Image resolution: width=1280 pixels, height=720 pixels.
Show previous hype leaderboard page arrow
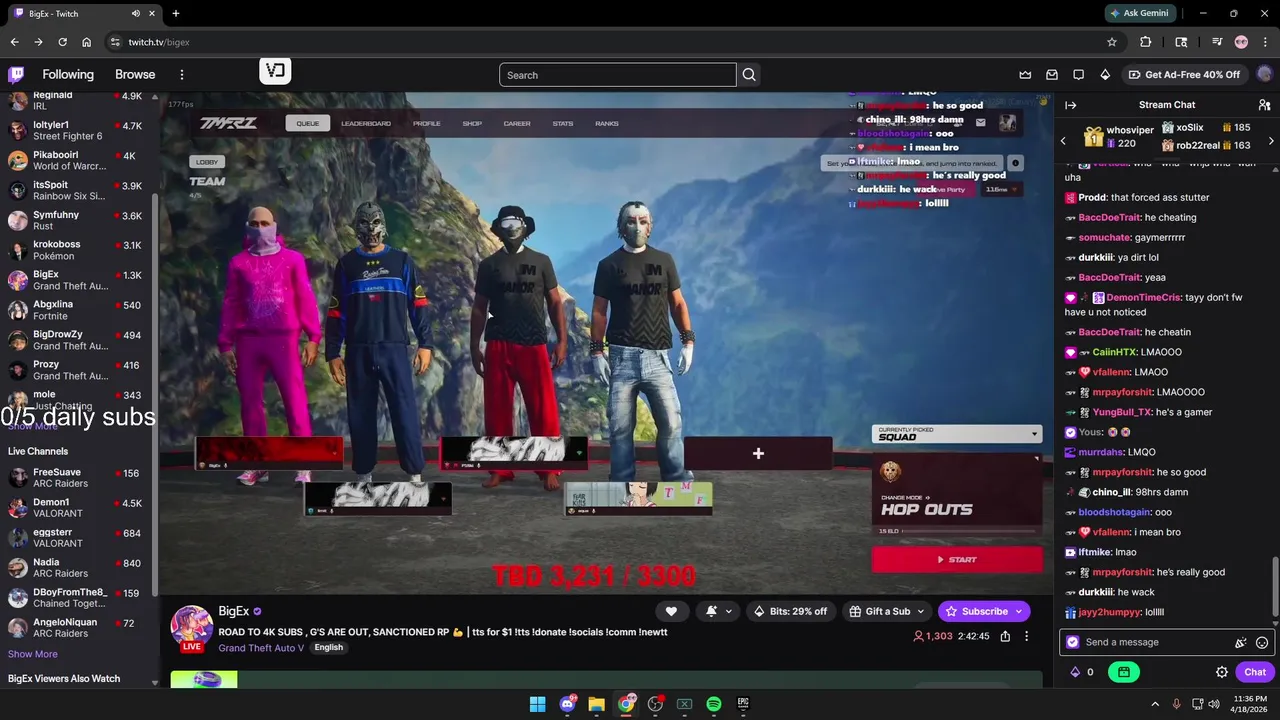(x=1063, y=141)
